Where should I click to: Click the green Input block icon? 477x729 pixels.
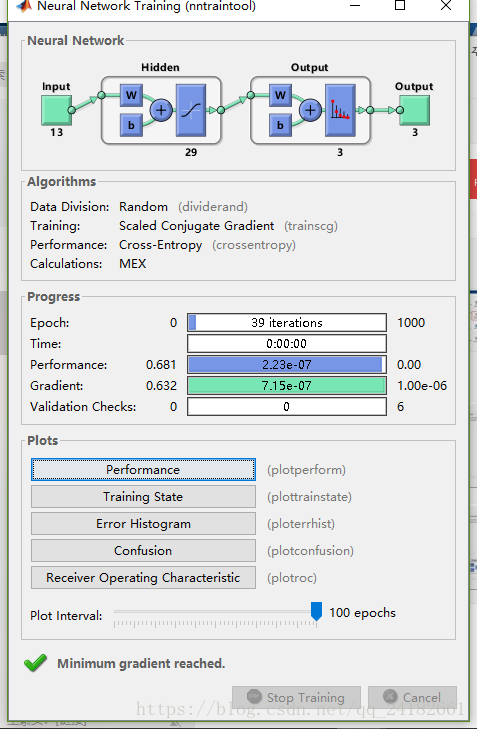coord(56,110)
